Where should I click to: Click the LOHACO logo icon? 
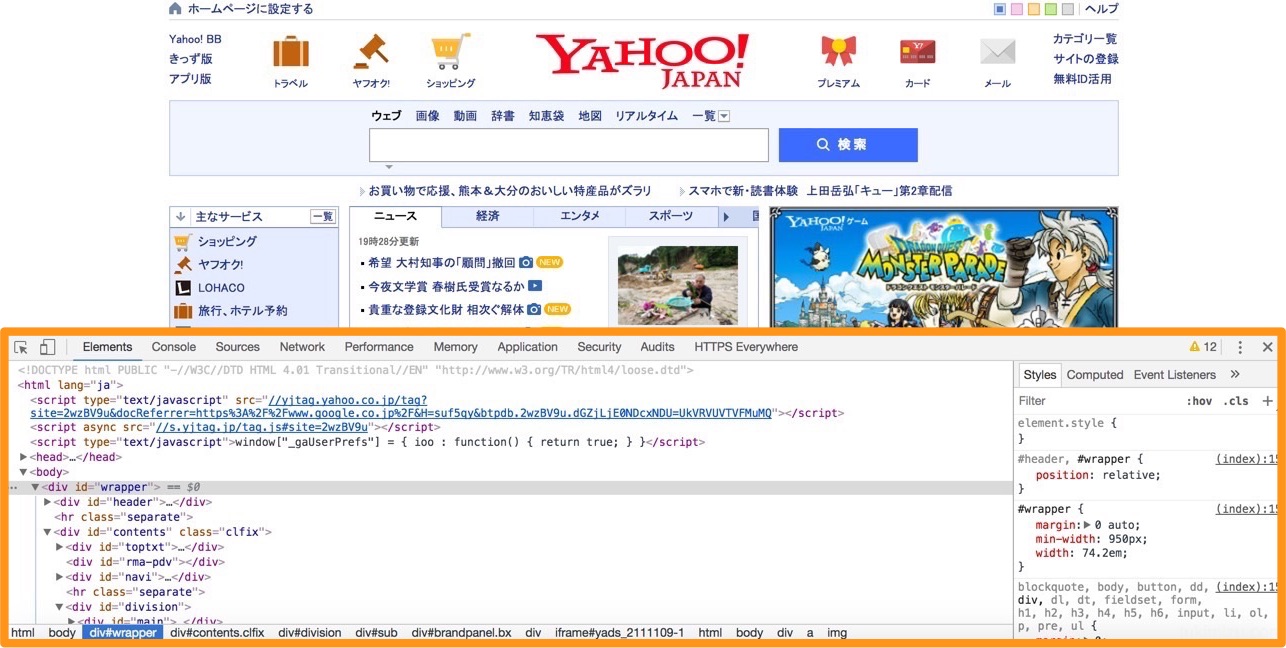(x=182, y=287)
